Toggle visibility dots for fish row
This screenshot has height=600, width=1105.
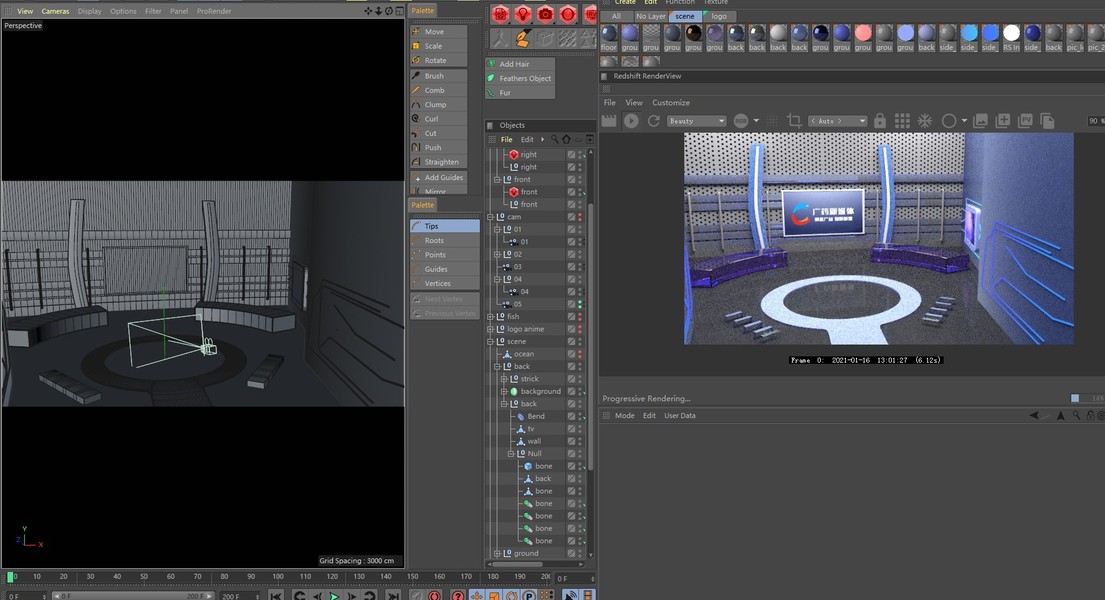[580, 317]
